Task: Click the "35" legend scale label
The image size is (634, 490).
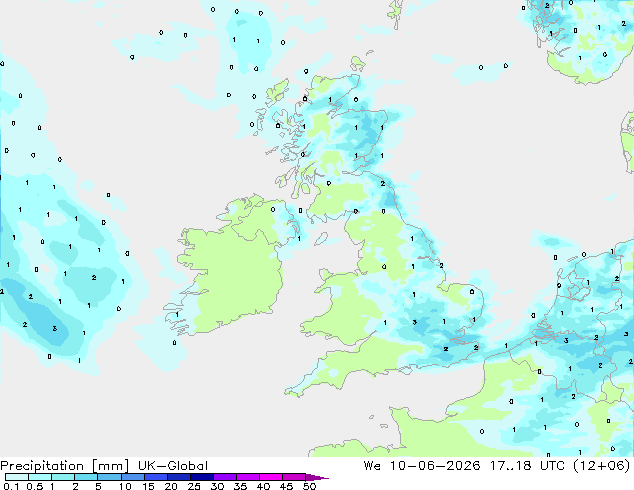Action: pos(240,486)
